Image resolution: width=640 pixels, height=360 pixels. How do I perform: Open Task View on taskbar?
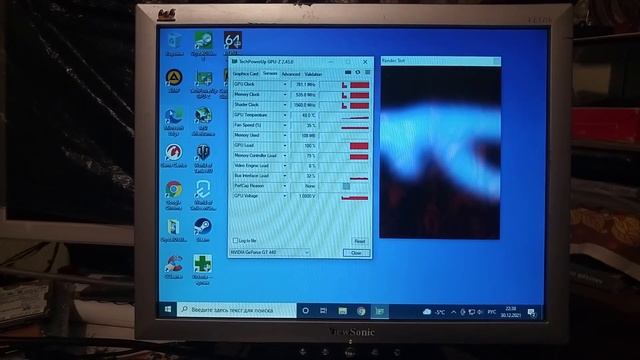pos(324,311)
